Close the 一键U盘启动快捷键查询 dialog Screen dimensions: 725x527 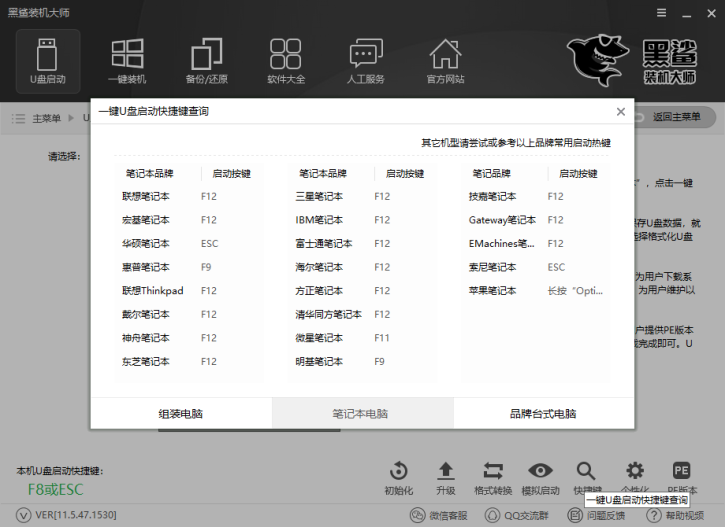tap(621, 112)
